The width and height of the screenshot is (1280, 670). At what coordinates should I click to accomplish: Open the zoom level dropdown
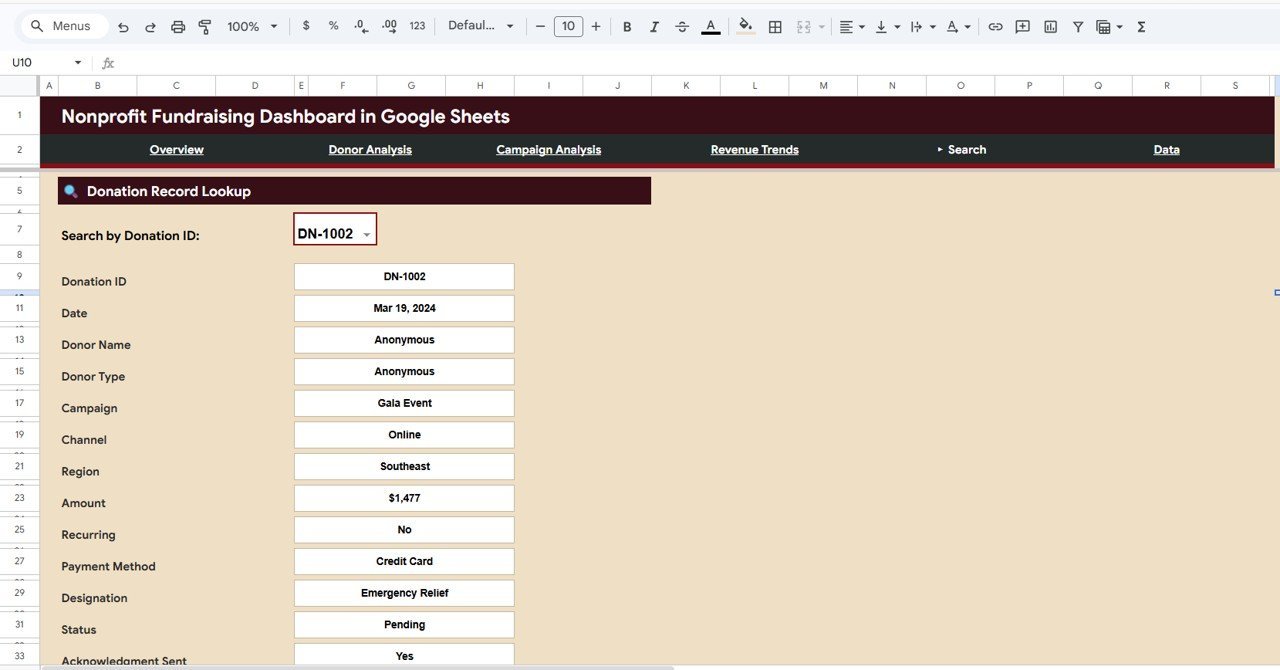coord(251,26)
